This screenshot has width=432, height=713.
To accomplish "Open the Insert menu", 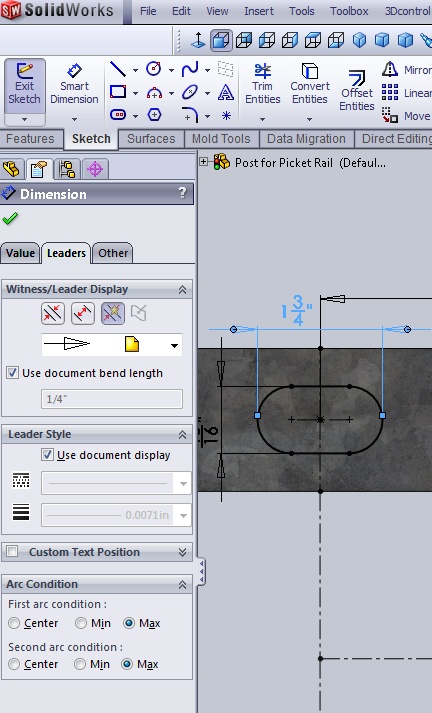I will pyautogui.click(x=259, y=11).
